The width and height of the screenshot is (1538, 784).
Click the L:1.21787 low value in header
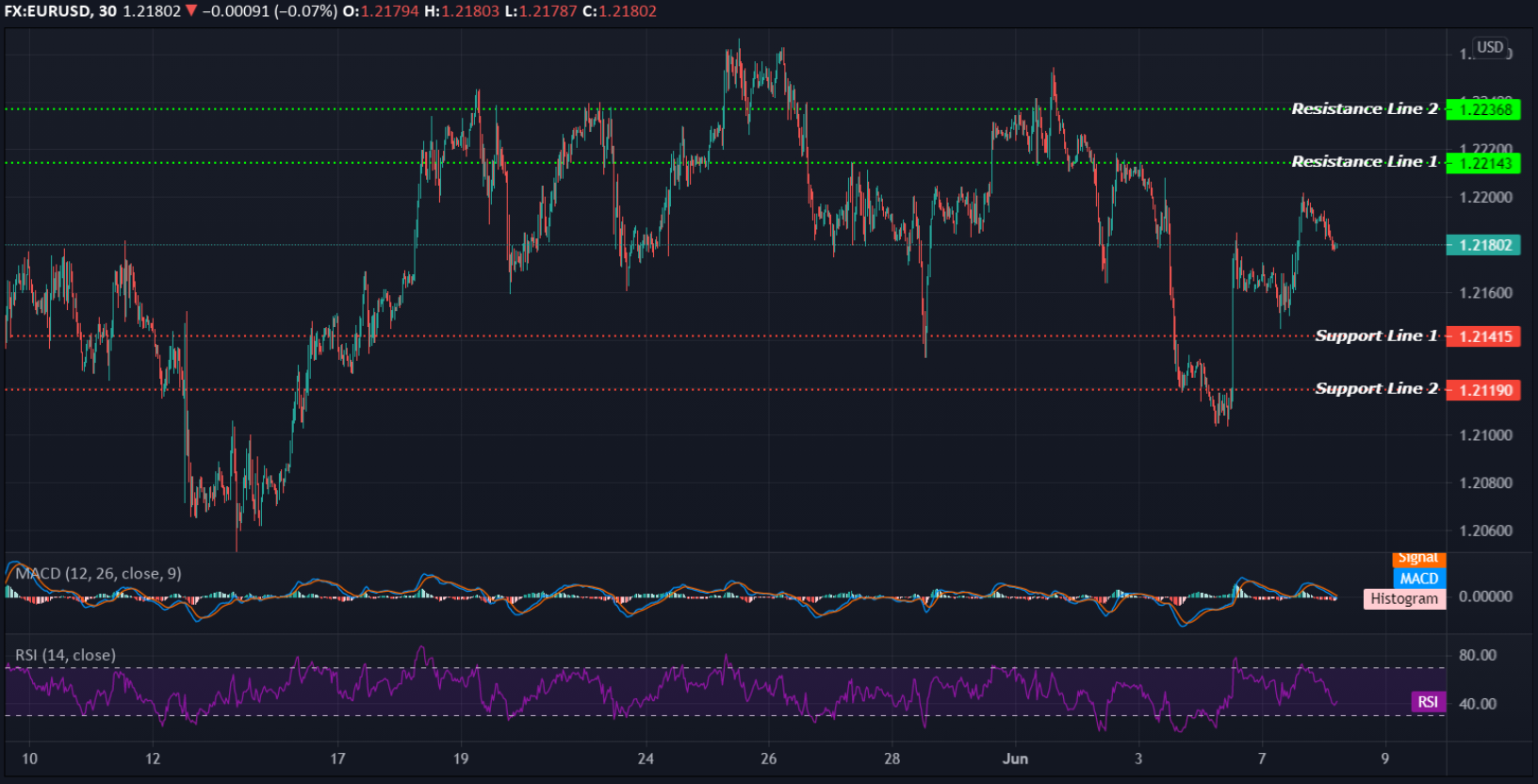tap(541, 11)
